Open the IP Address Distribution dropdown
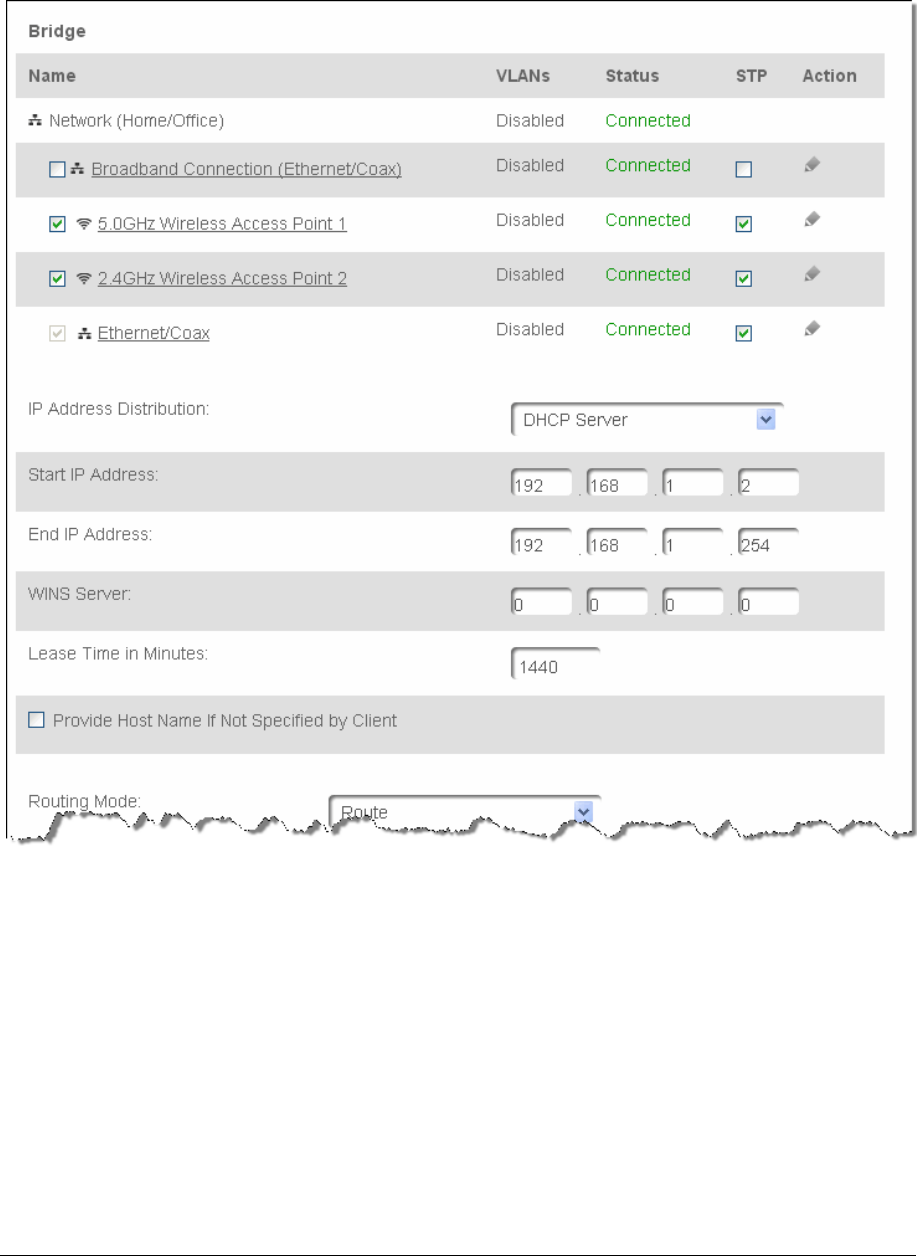917x1256 pixels. (x=647, y=420)
